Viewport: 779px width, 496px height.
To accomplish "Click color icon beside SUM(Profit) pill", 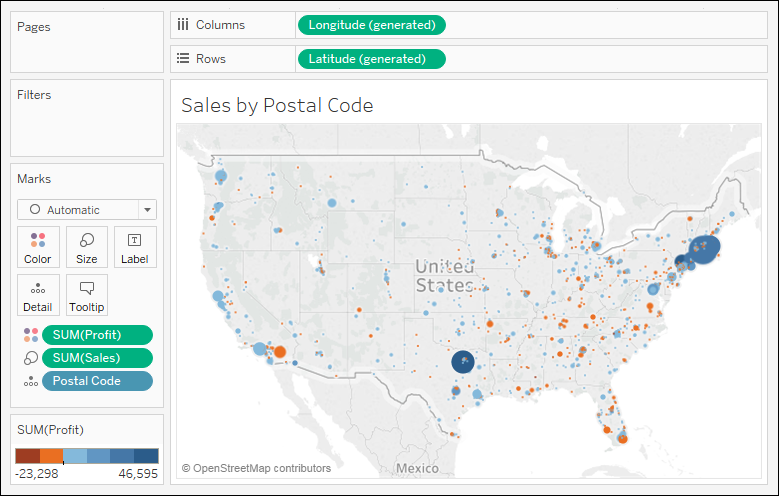I will (x=31, y=335).
